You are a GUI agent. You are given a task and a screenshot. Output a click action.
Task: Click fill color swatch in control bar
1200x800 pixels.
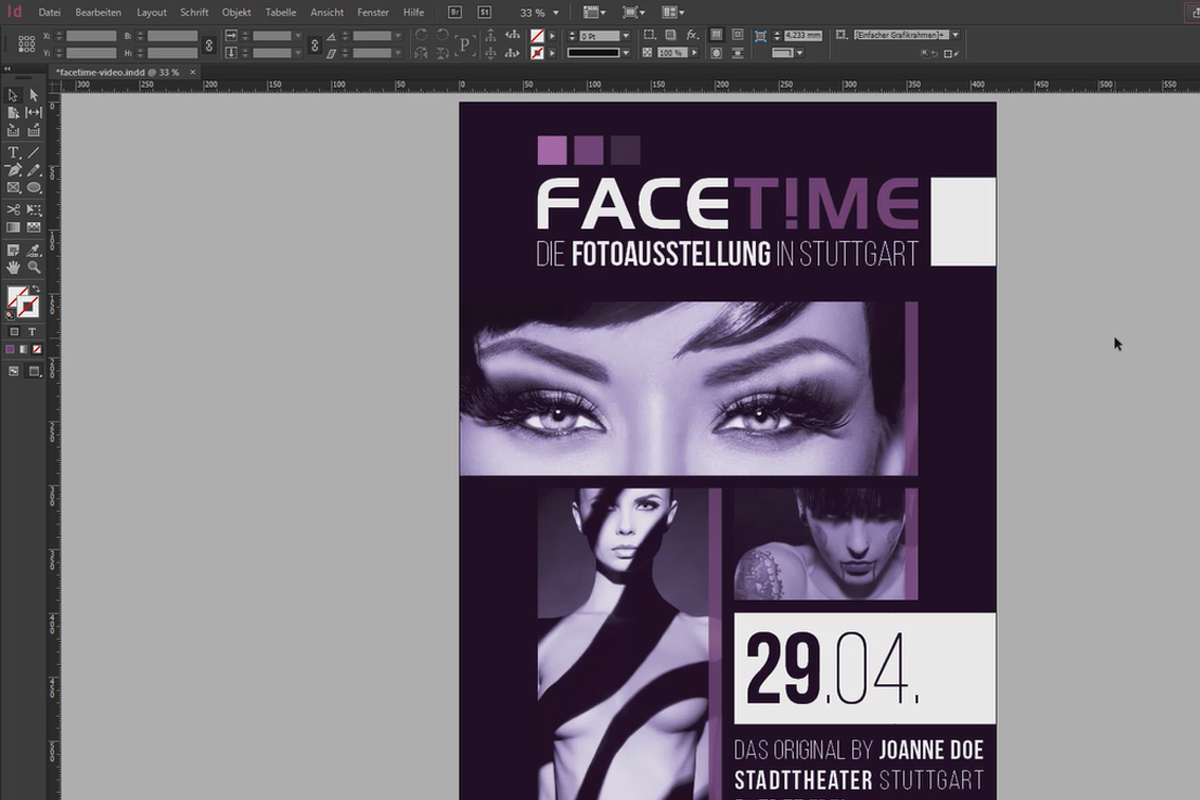click(537, 35)
